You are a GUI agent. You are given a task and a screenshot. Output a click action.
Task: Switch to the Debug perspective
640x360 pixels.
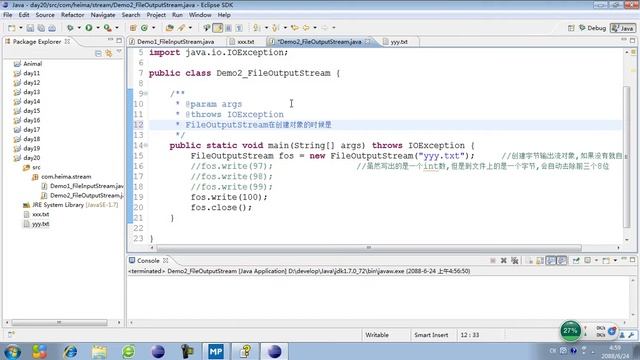coord(592,28)
